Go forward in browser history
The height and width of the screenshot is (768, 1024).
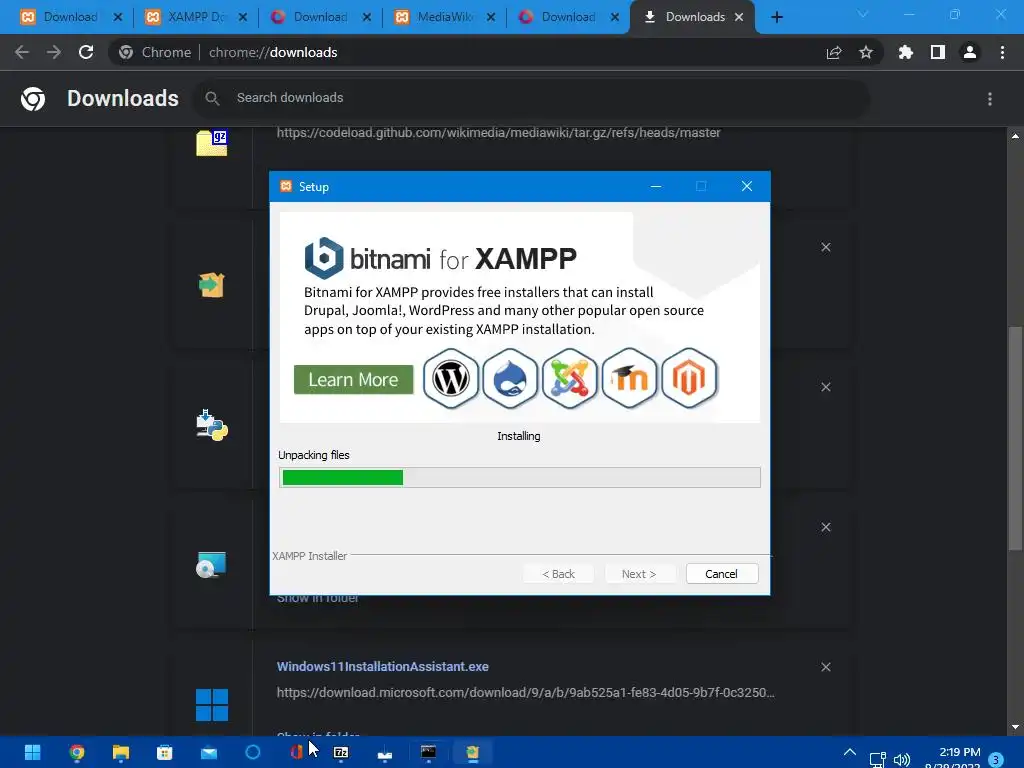point(54,52)
